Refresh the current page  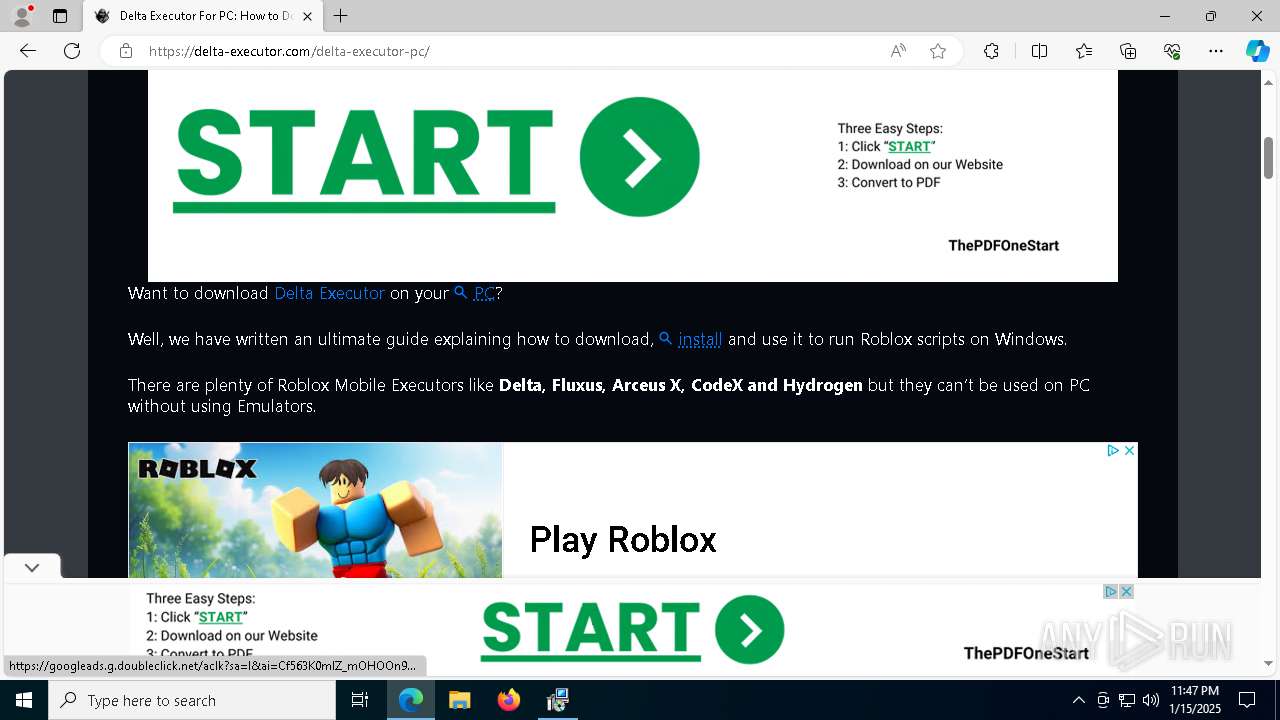click(72, 51)
